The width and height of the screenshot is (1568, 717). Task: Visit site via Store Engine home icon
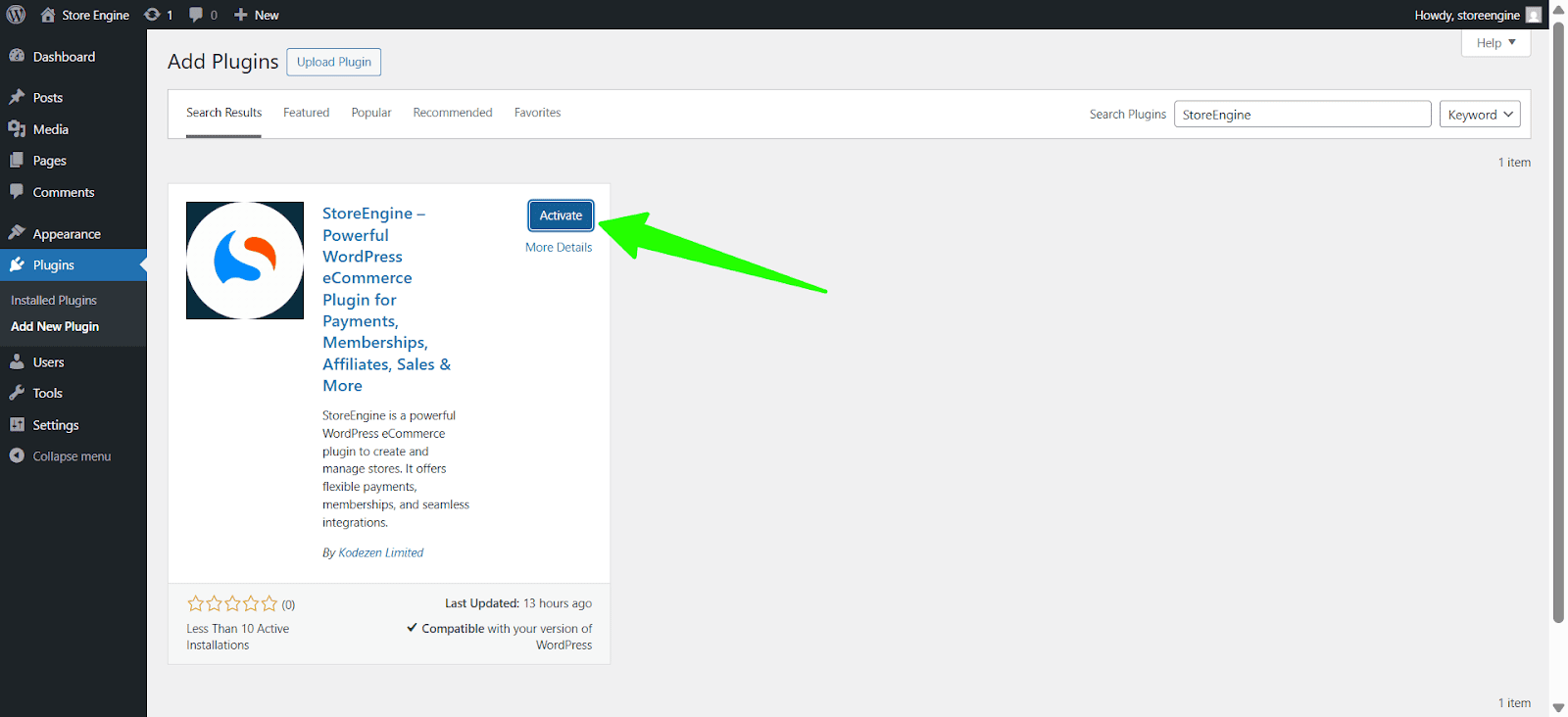(x=48, y=15)
